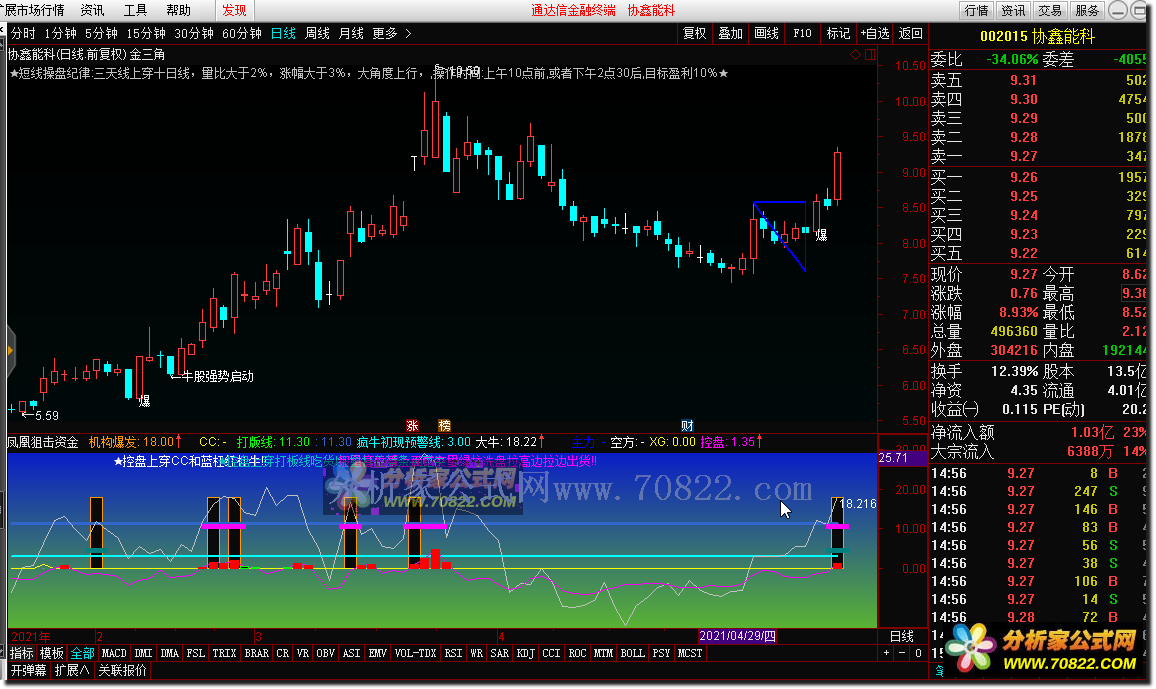
Task: Click the 买一 price 9.26
Action: [x=1023, y=177]
